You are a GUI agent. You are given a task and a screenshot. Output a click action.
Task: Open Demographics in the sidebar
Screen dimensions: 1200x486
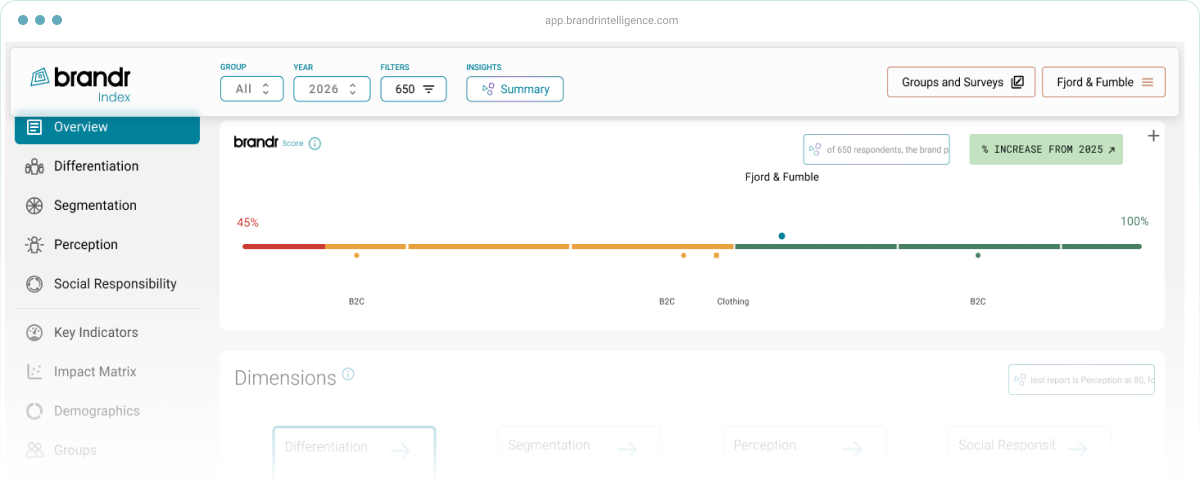coord(97,411)
